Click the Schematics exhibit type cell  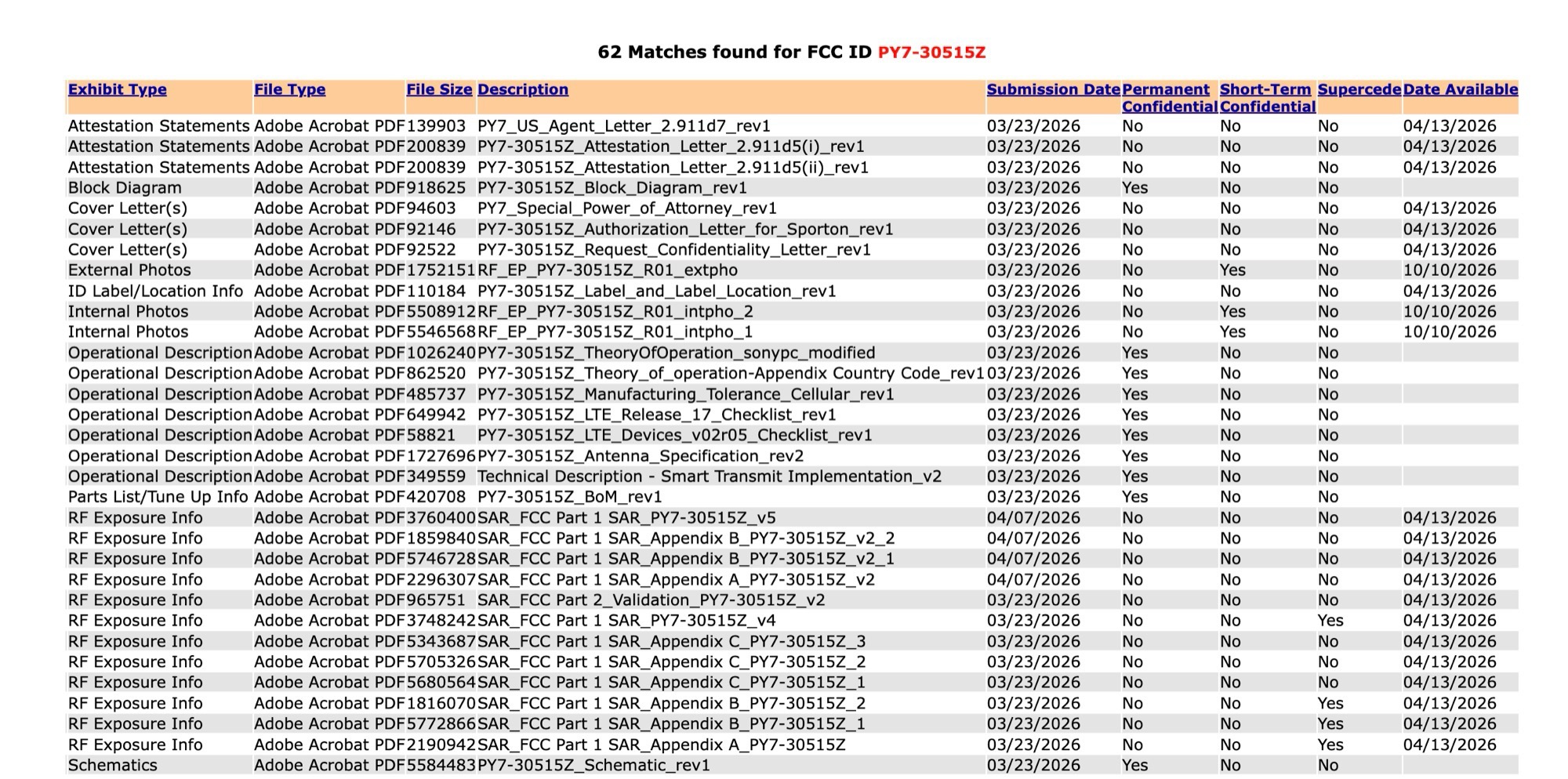point(113,766)
